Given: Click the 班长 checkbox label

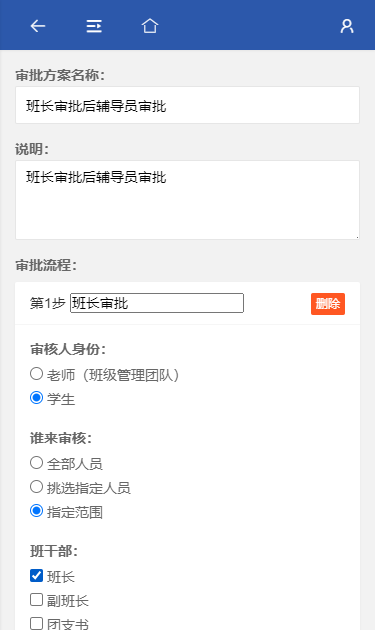Looking at the screenshot, I should 61,577.
